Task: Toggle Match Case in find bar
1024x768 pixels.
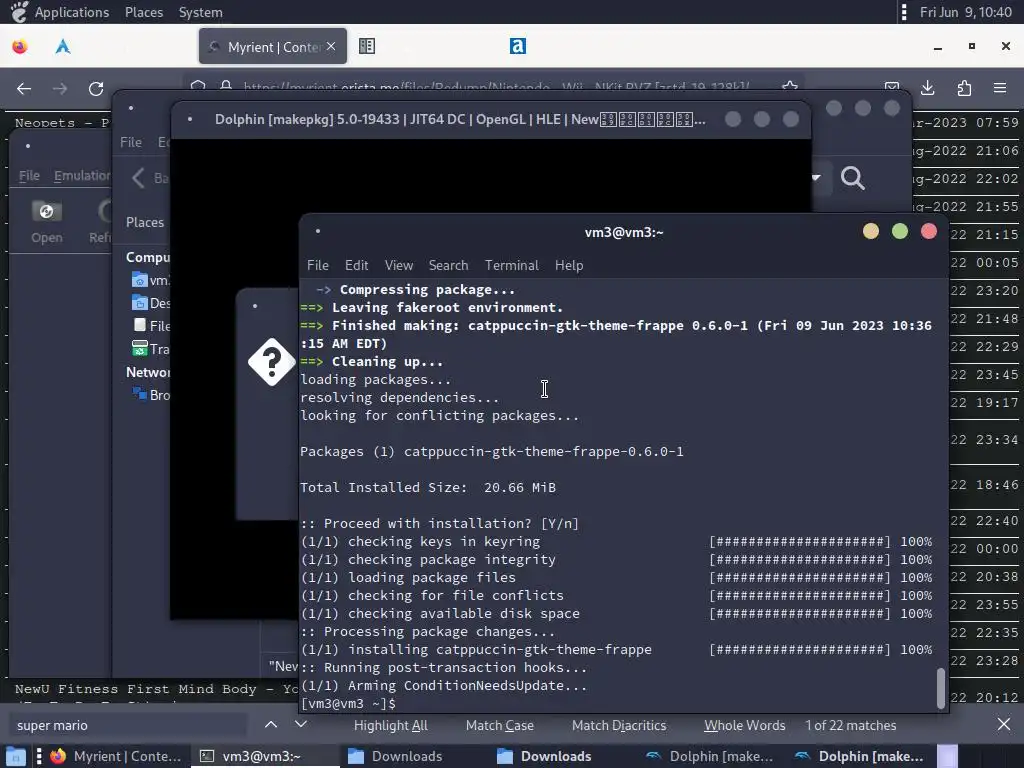Action: [500, 725]
